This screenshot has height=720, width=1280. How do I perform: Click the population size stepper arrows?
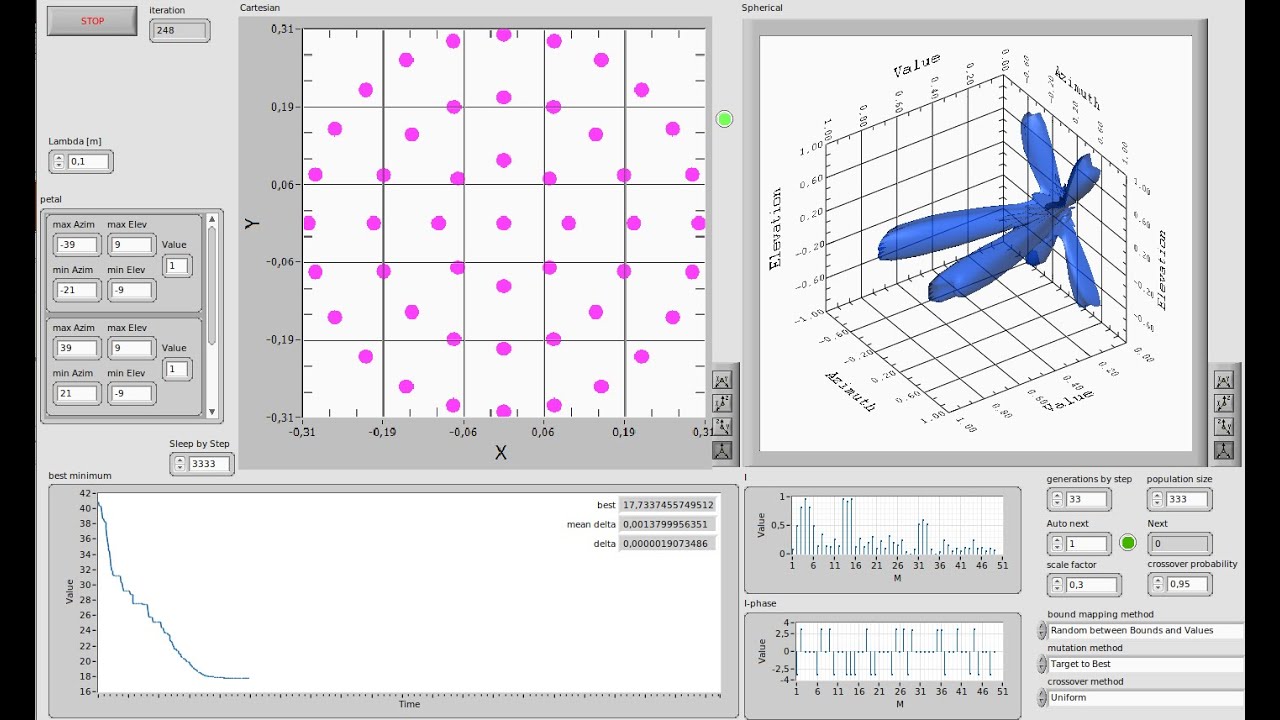1157,499
